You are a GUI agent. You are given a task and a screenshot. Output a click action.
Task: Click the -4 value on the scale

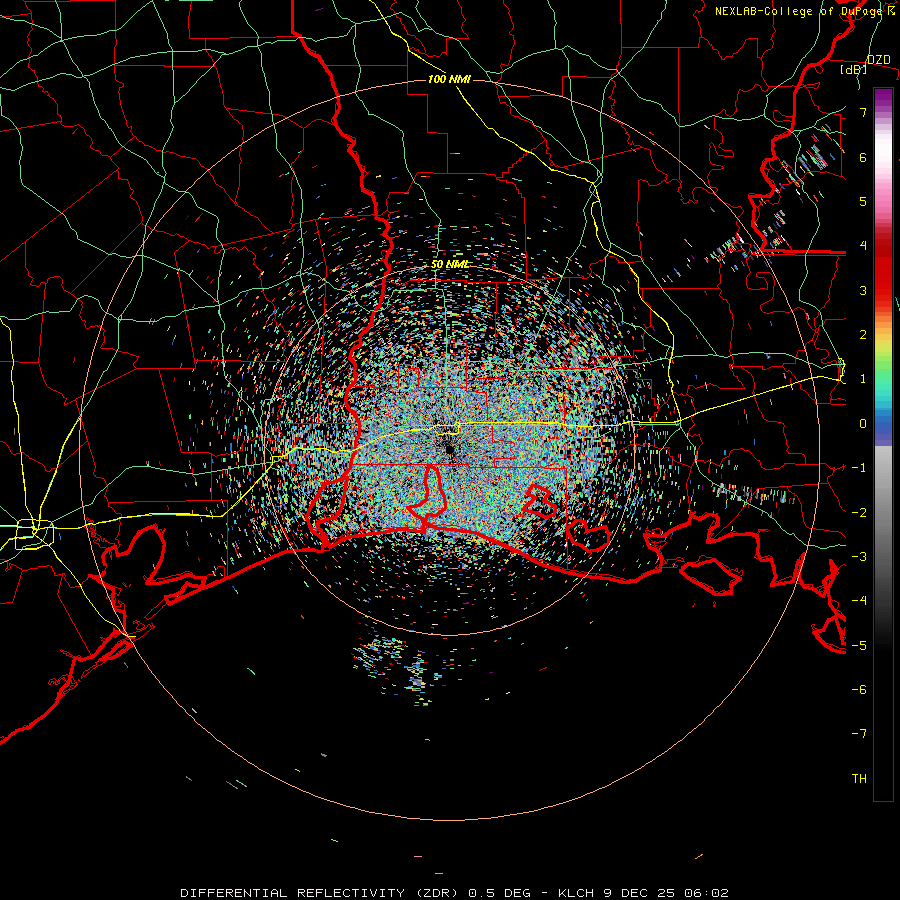[x=859, y=601]
